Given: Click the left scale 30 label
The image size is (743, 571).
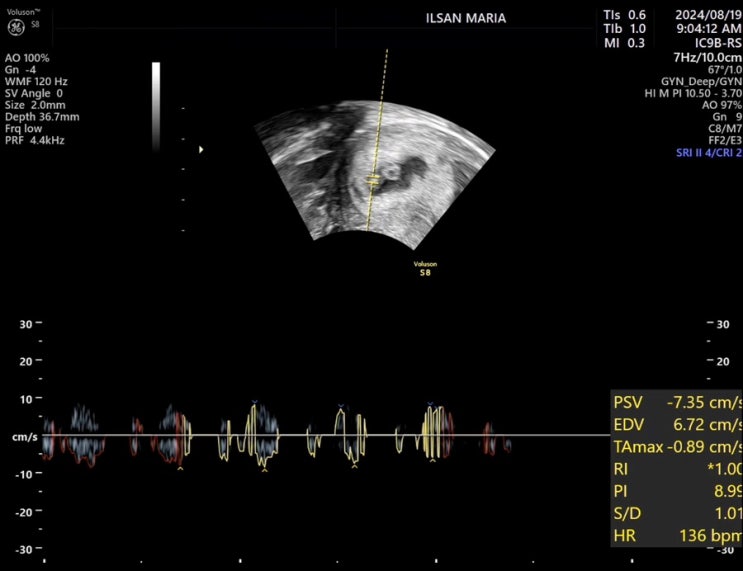Looking at the screenshot, I should click(x=26, y=325).
